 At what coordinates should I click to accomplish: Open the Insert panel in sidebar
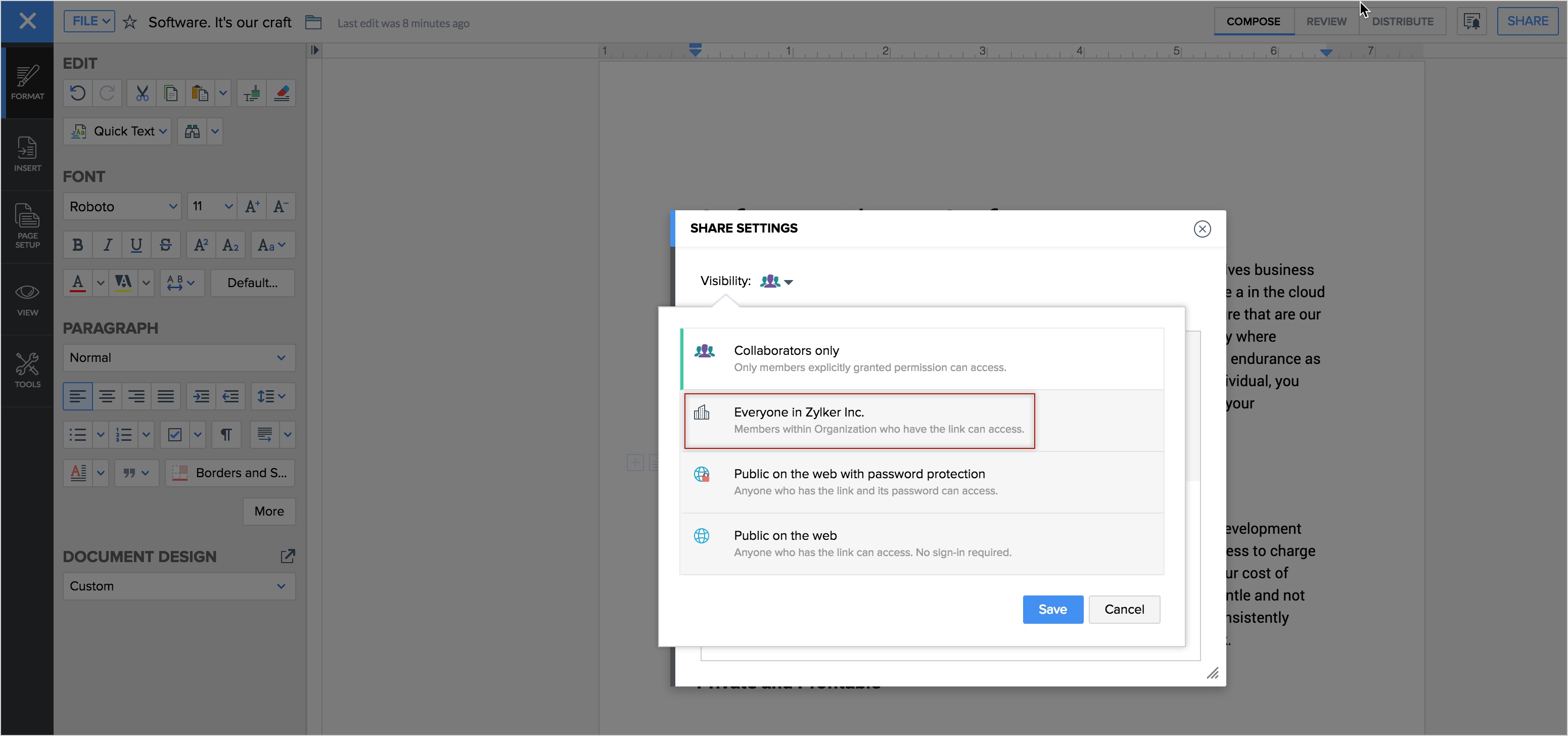(x=27, y=155)
